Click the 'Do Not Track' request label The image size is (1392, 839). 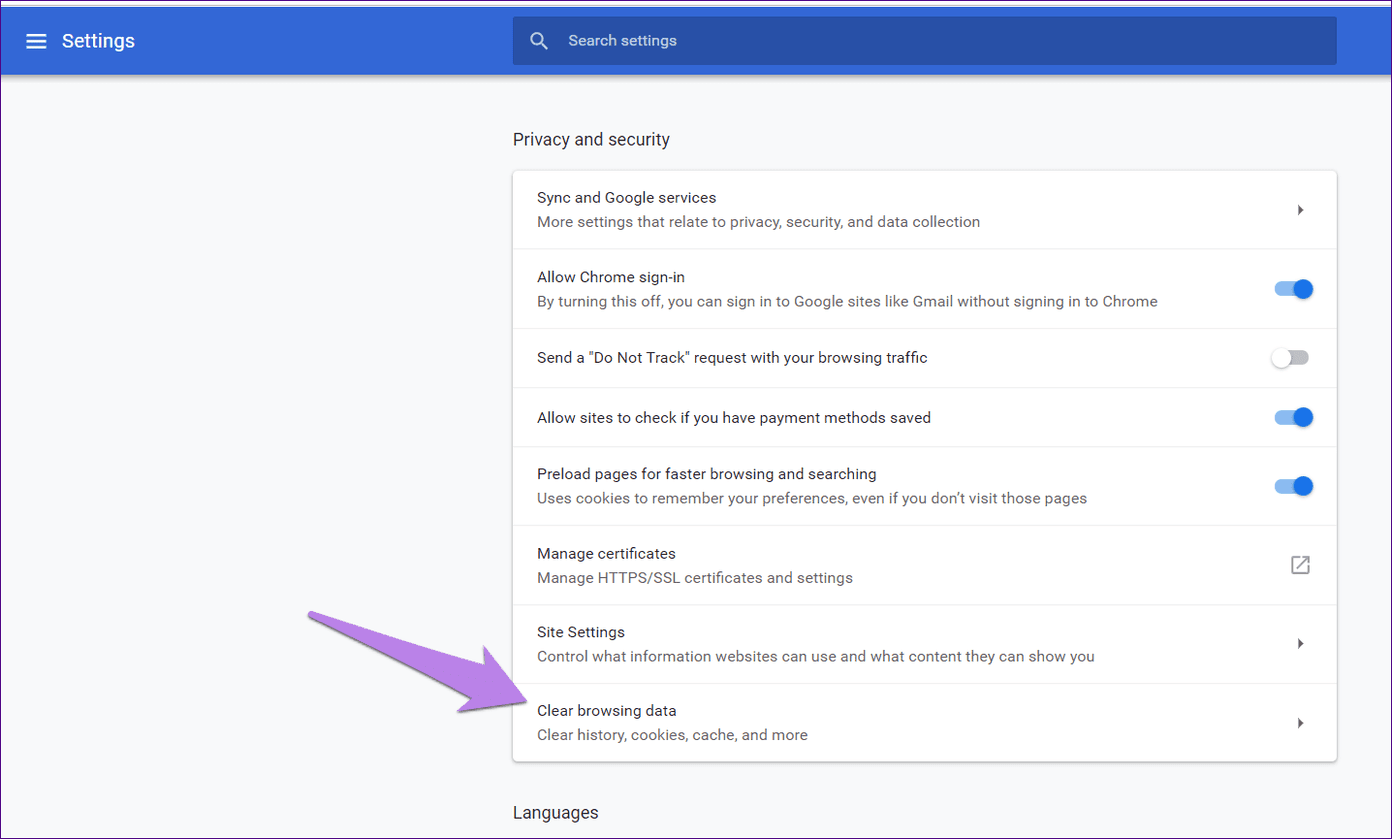tap(732, 358)
